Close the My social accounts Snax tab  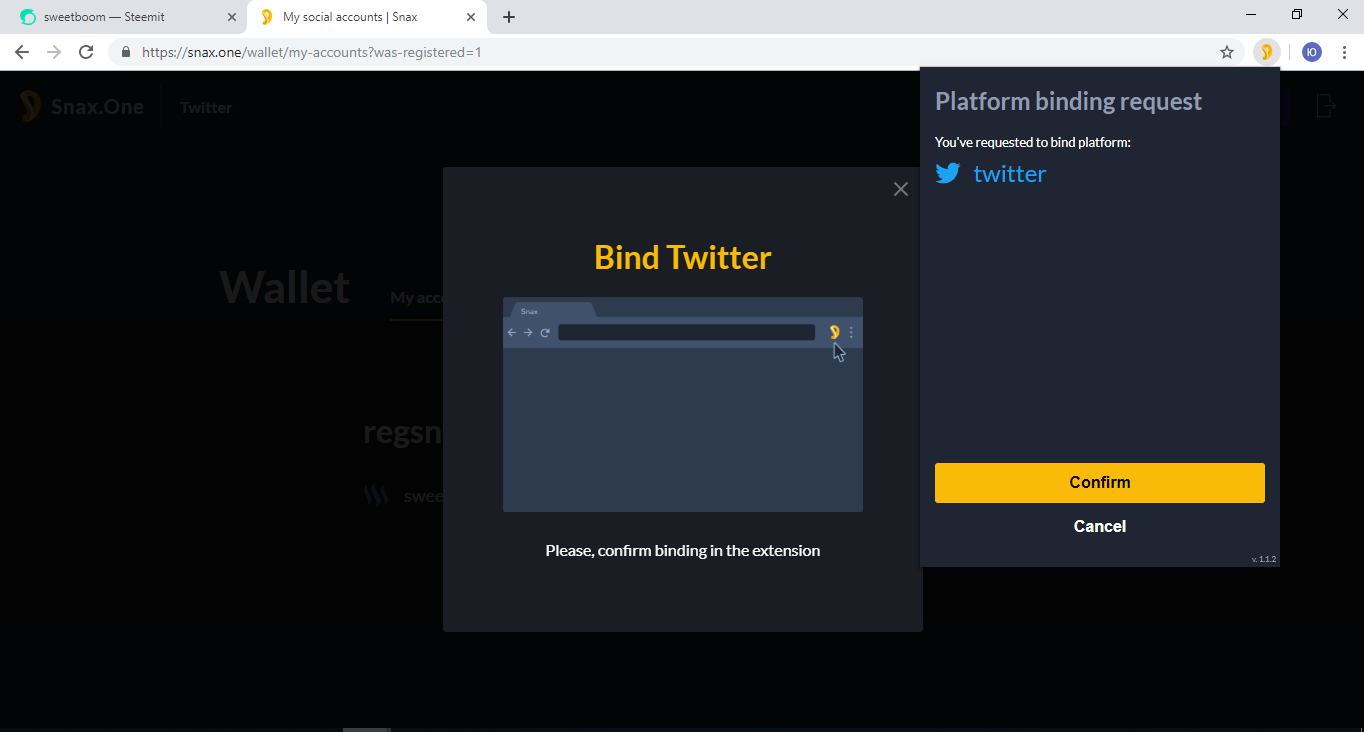click(471, 17)
